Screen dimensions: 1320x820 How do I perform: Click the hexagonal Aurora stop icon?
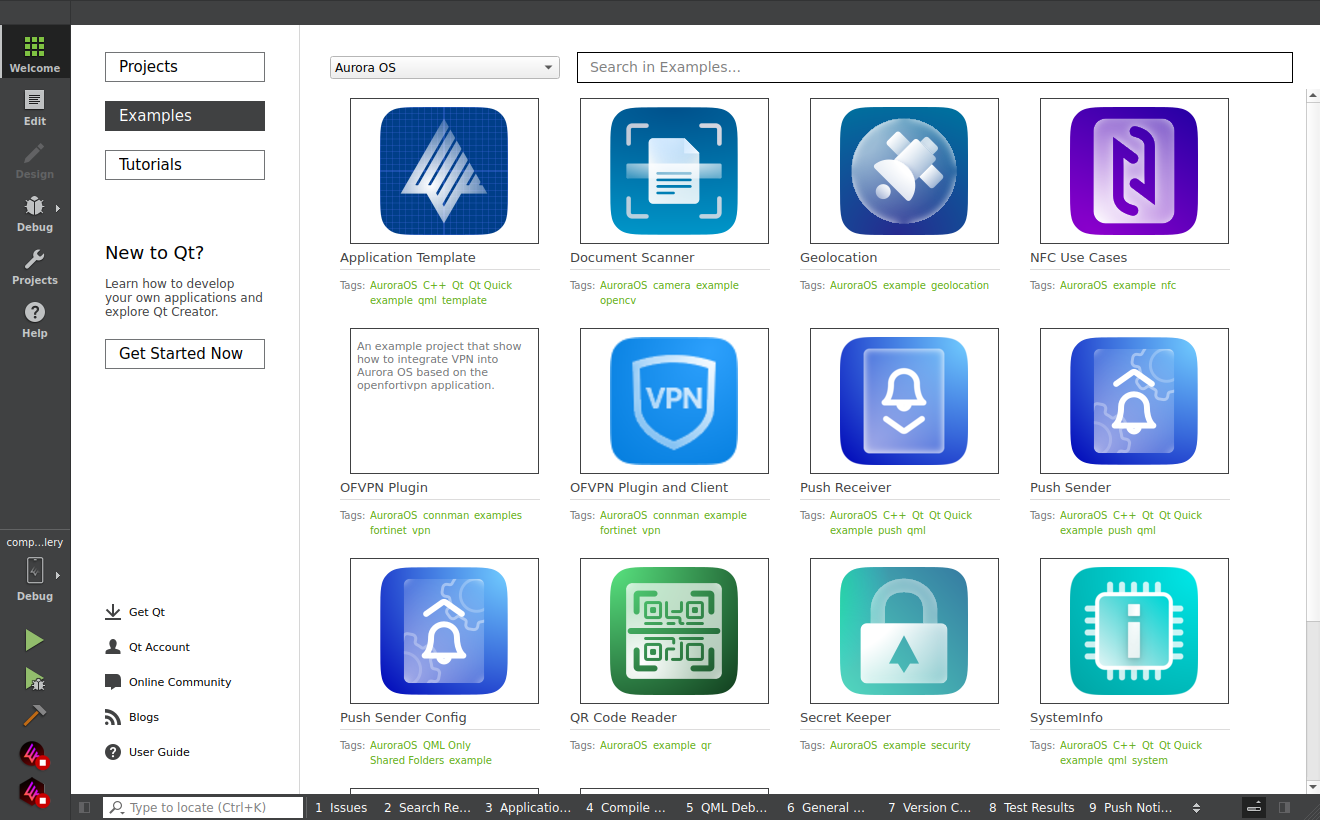(x=34, y=792)
